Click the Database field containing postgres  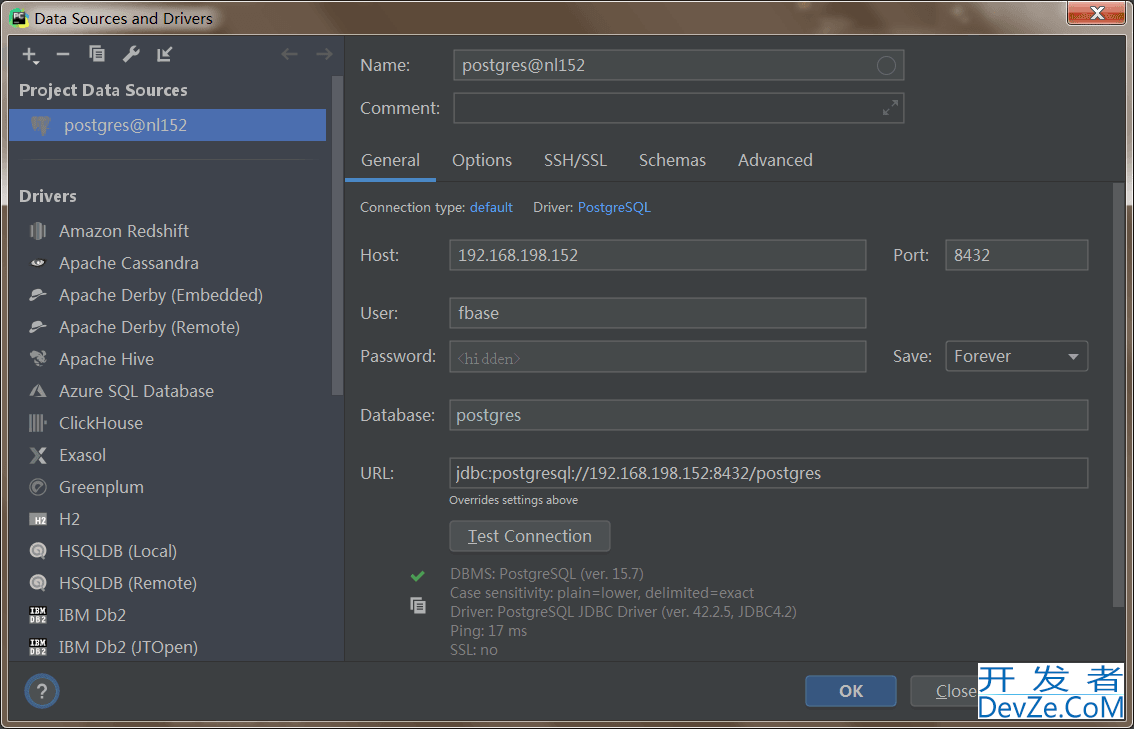[x=768, y=415]
